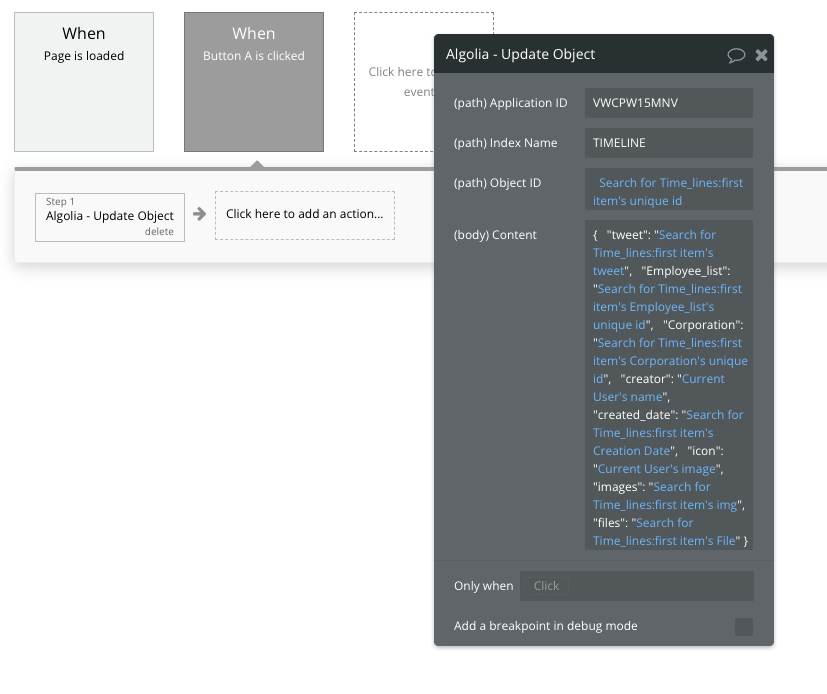Enable the breakpoint in debug mode checkbox
827x694 pixels.
[x=743, y=627]
